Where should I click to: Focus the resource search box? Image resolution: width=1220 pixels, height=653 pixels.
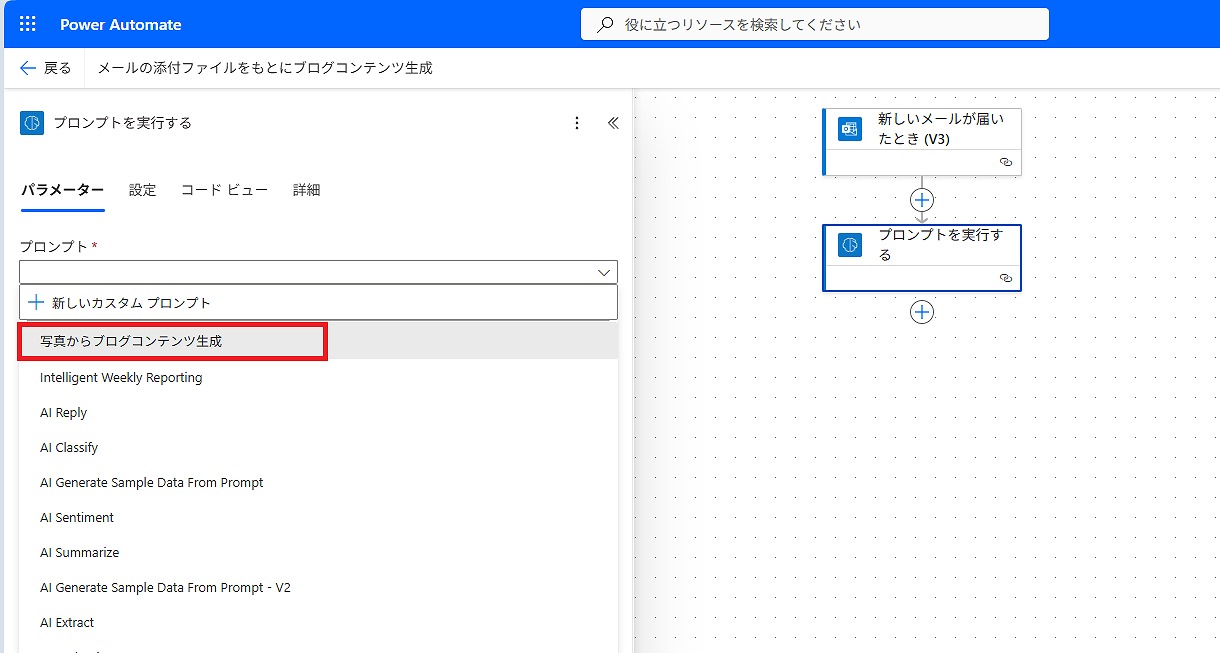(x=814, y=24)
